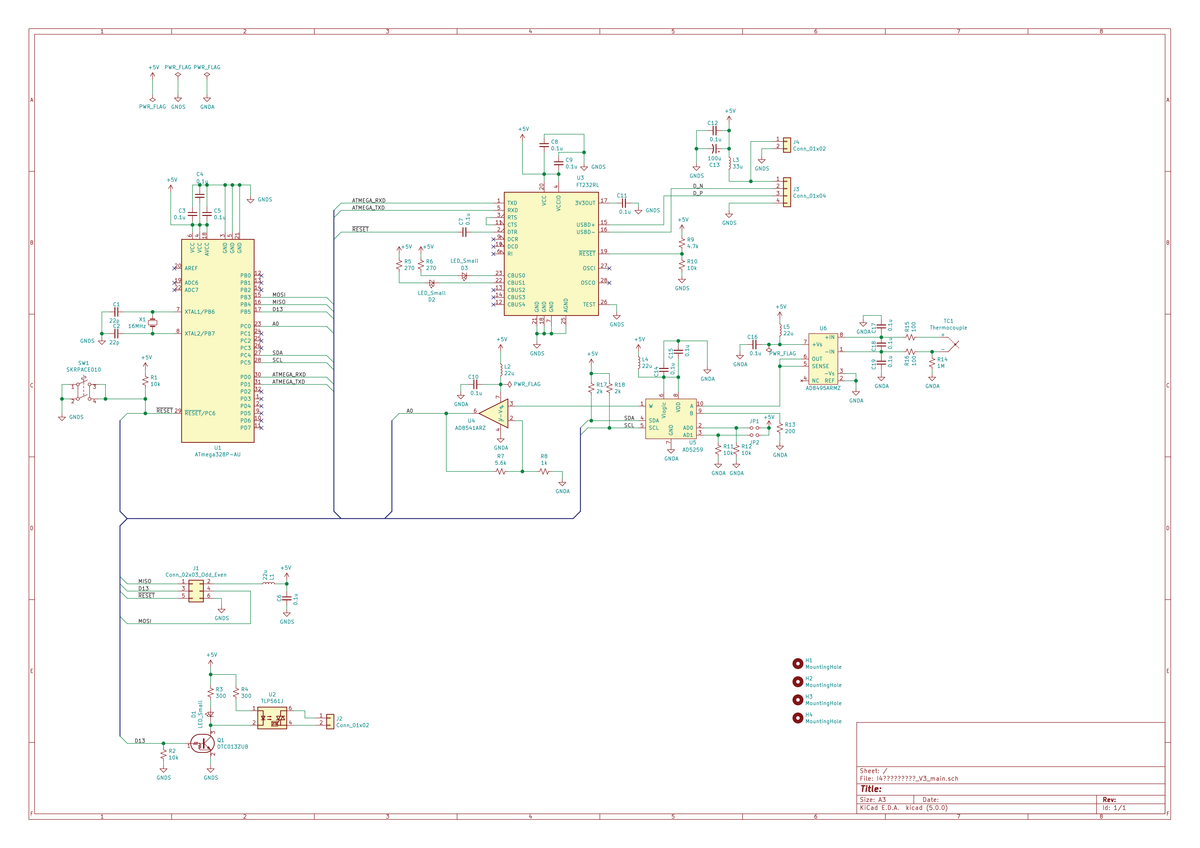The width and height of the screenshot is (1200, 848).
Task: Select the X1 16MHz crystal symbol
Action: click(153, 321)
